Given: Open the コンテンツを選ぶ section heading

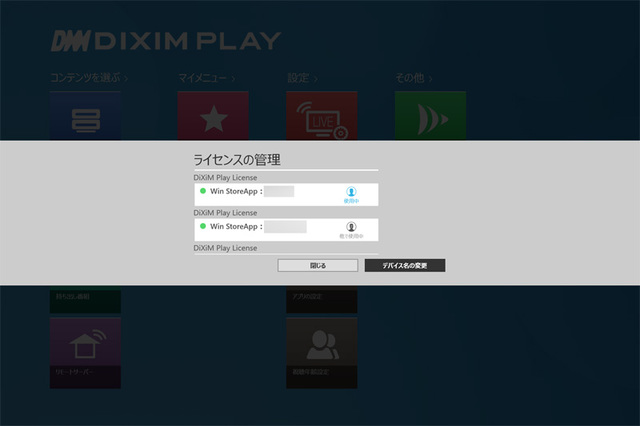Looking at the screenshot, I should (89, 78).
